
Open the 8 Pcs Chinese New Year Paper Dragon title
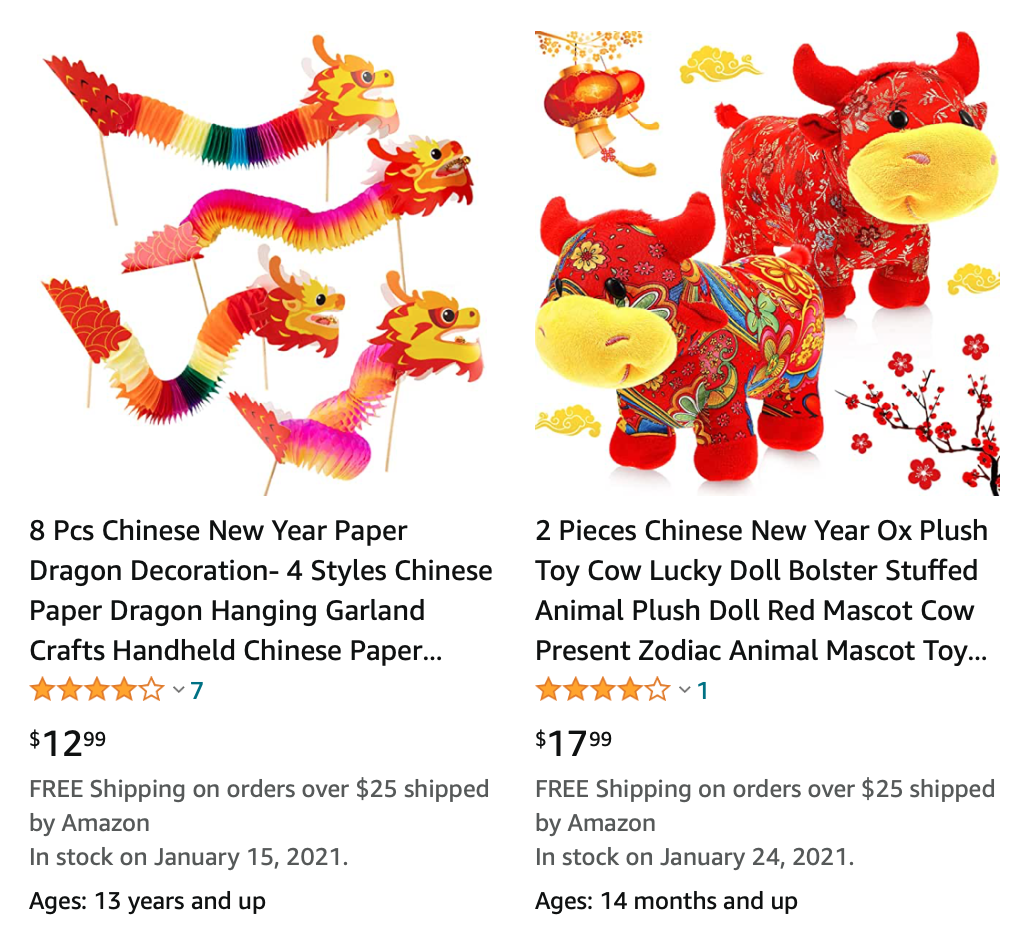pos(261,590)
